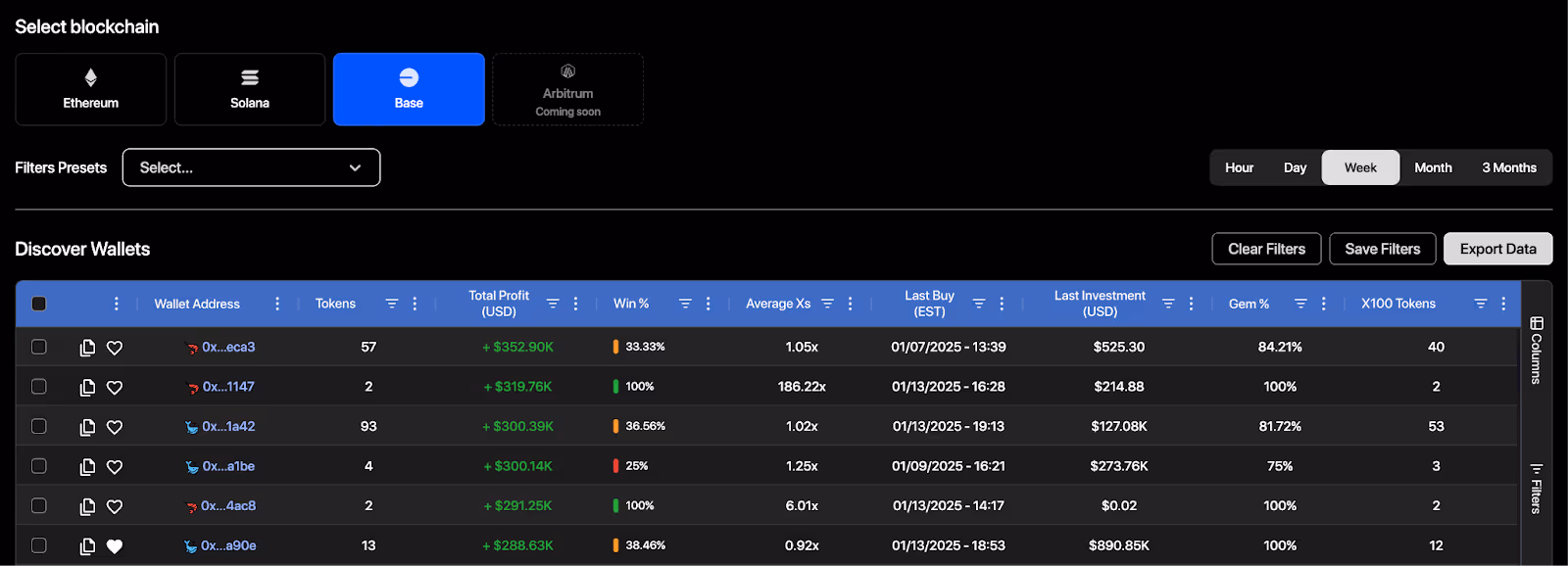
Task: Open checkbox column three-dot menu
Action: pyautogui.click(x=117, y=304)
